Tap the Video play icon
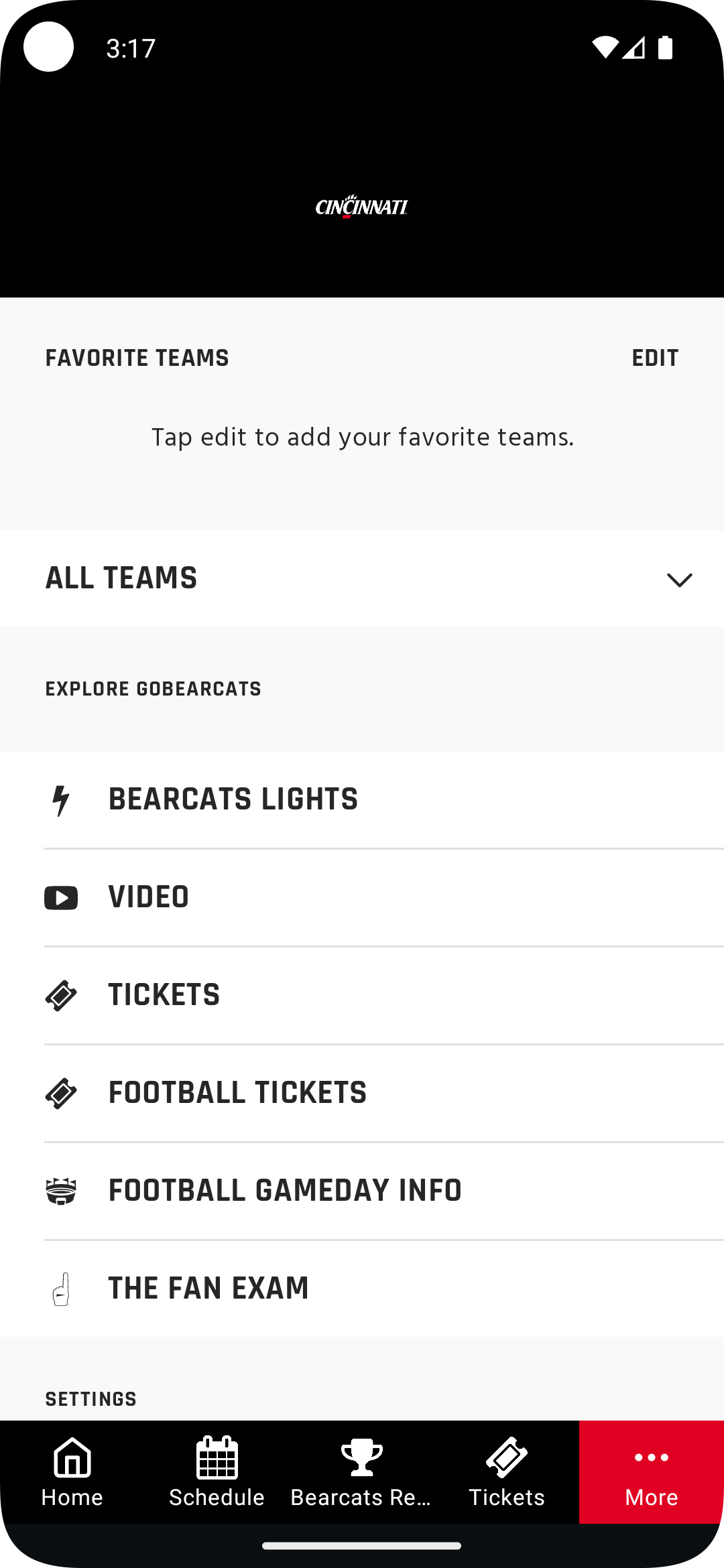Image resolution: width=724 pixels, height=1568 pixels. click(61, 898)
